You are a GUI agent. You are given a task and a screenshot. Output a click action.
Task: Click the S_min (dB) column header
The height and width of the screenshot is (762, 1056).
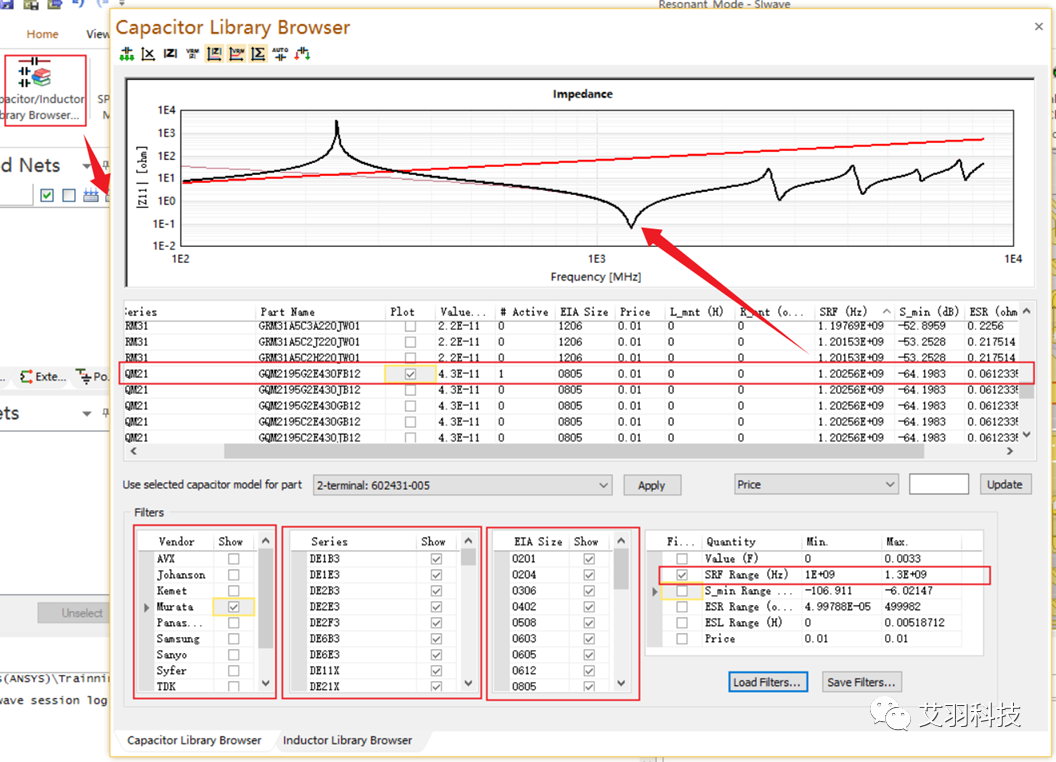click(929, 312)
